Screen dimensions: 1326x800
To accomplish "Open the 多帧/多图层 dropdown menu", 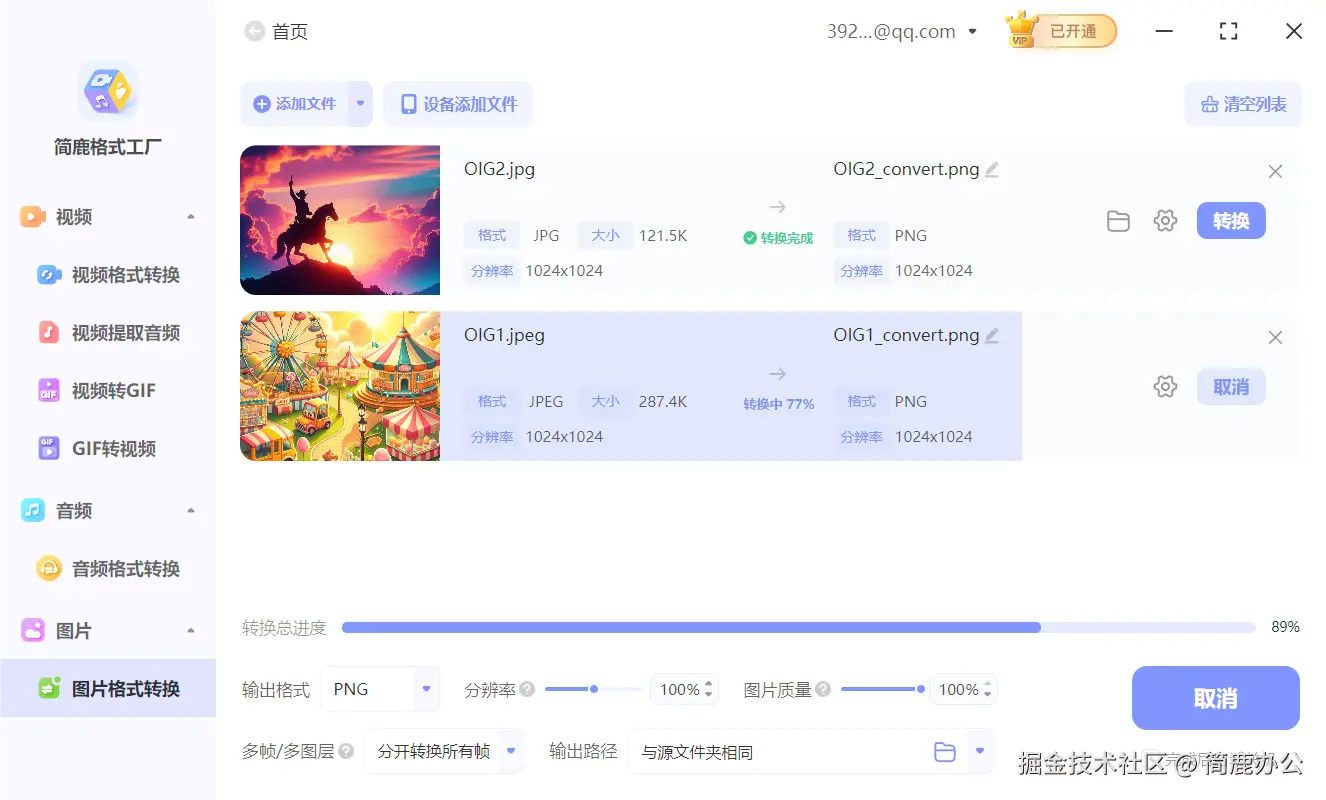I will (x=444, y=751).
